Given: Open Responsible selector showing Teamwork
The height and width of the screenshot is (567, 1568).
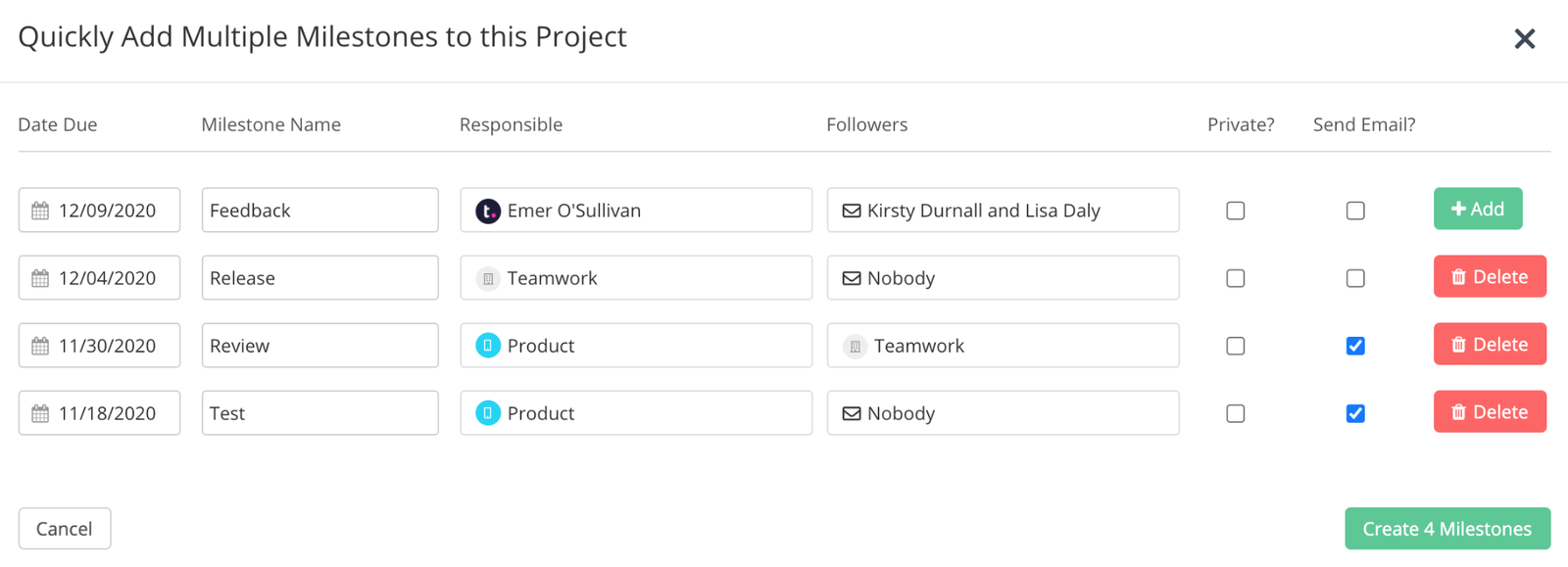Looking at the screenshot, I should coord(636,278).
